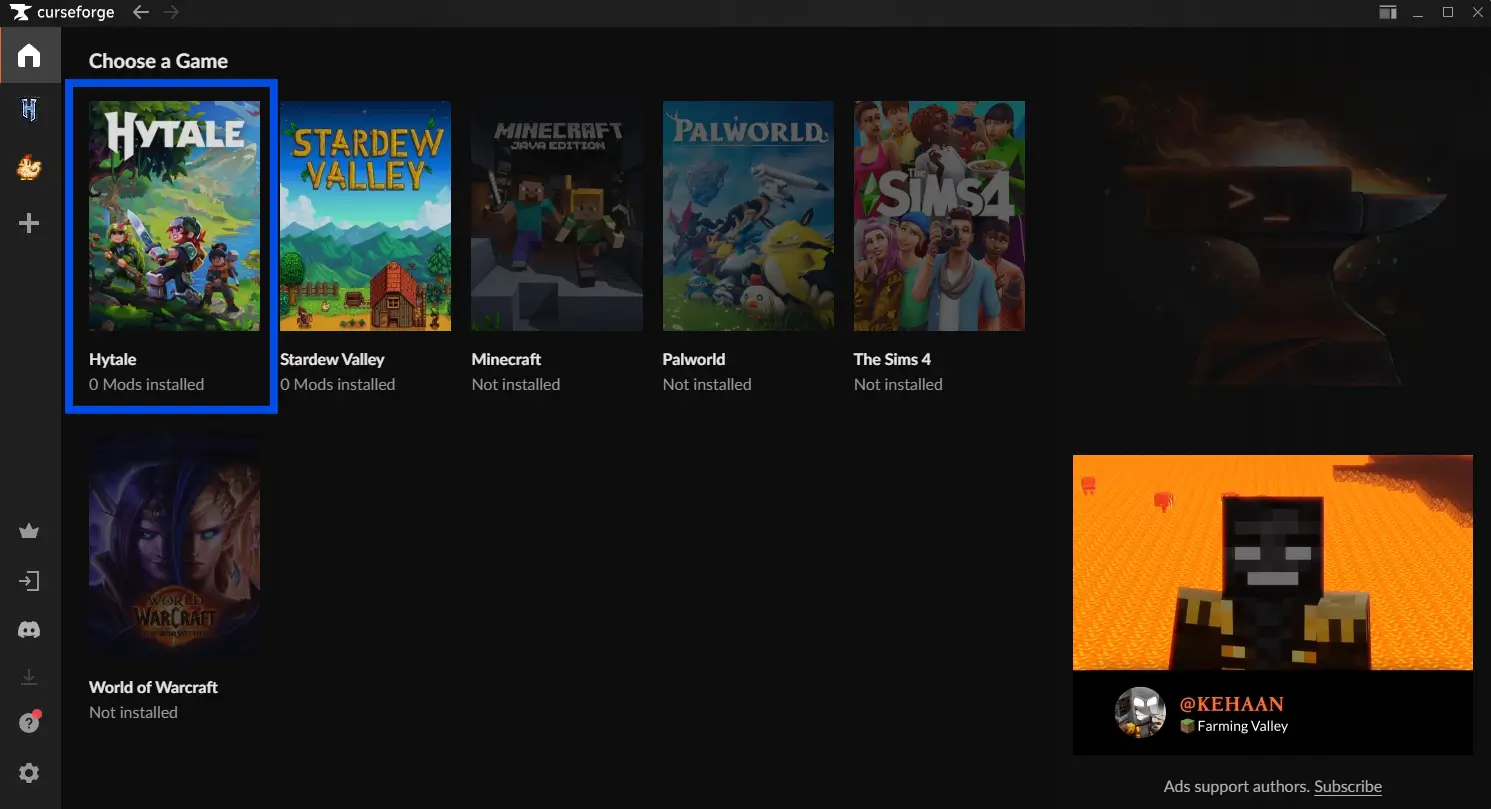The height and width of the screenshot is (809, 1491).
Task: Open the settings gear icon
Action: coord(29,773)
